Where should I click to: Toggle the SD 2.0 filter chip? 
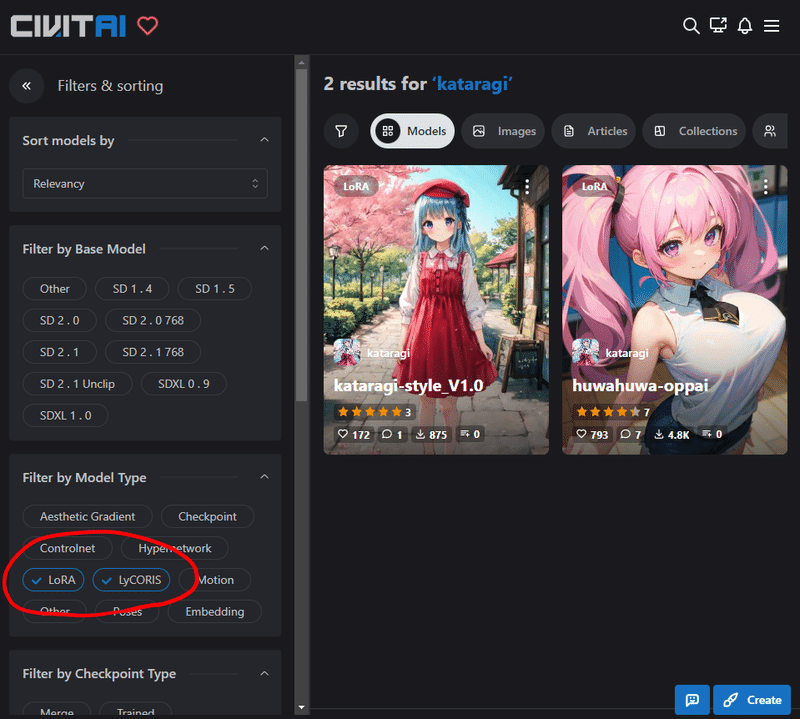coord(60,320)
